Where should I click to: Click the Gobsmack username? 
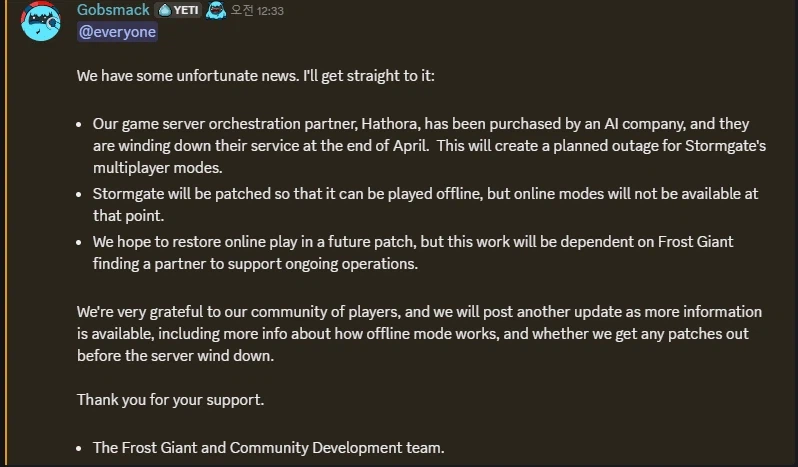pos(113,10)
